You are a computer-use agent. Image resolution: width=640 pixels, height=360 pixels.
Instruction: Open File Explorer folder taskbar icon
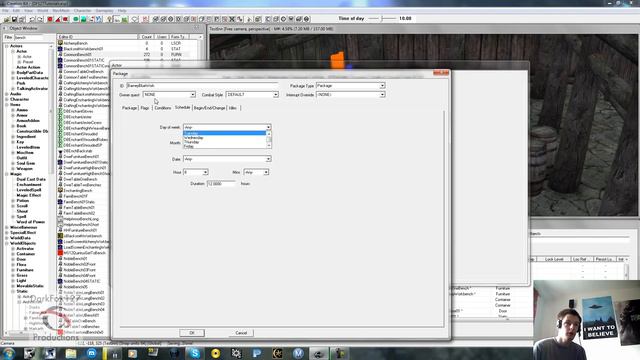(71, 353)
